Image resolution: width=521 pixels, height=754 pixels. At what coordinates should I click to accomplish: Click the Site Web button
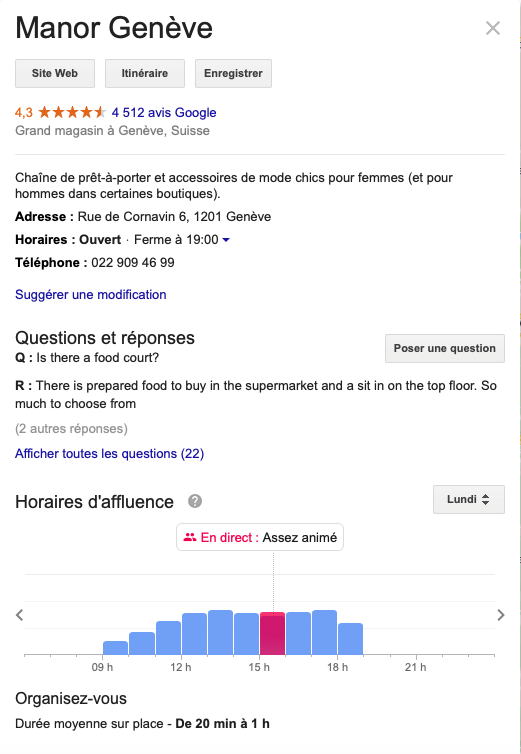click(x=55, y=73)
